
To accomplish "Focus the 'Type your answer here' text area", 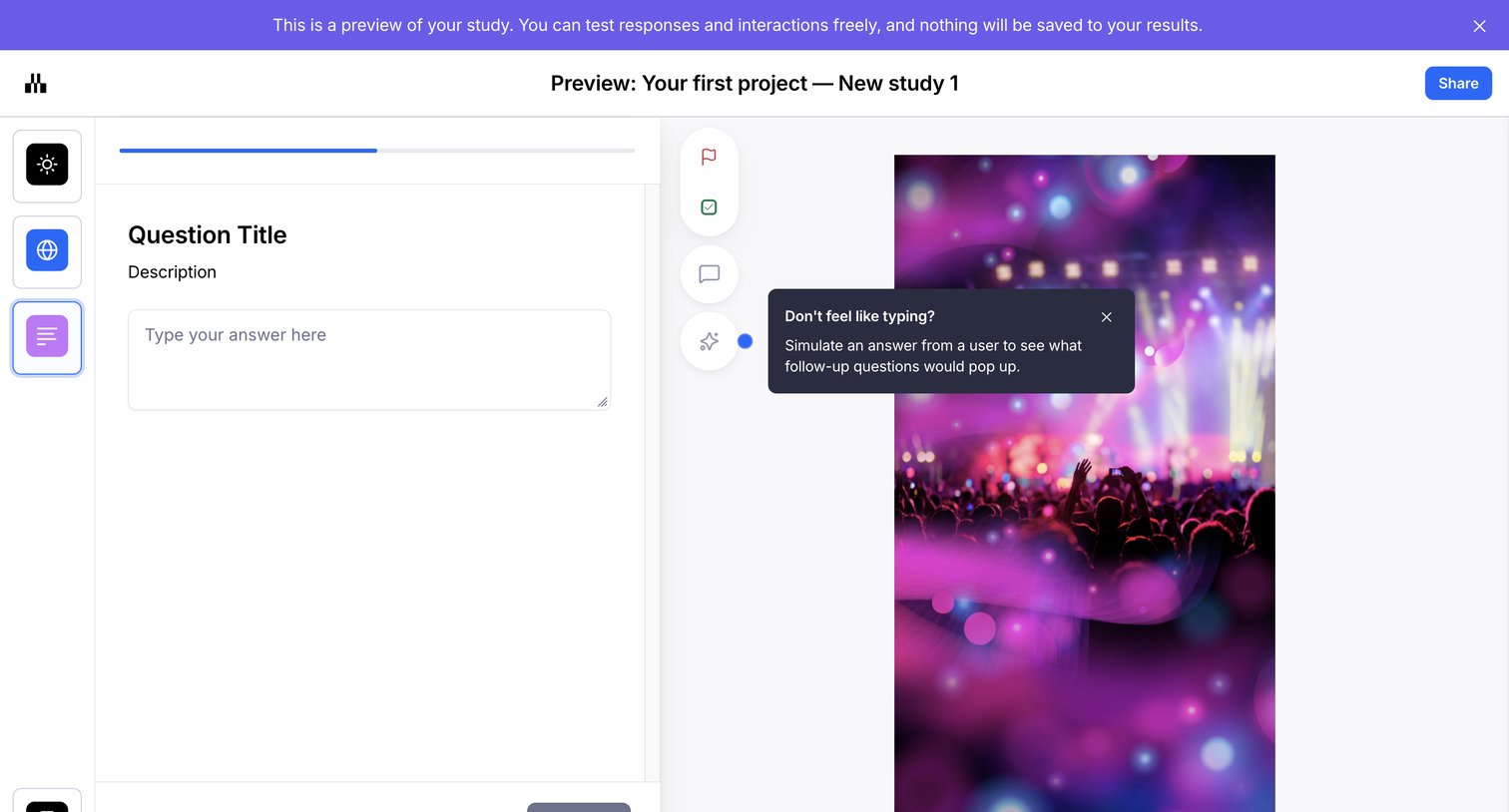I will [x=369, y=360].
